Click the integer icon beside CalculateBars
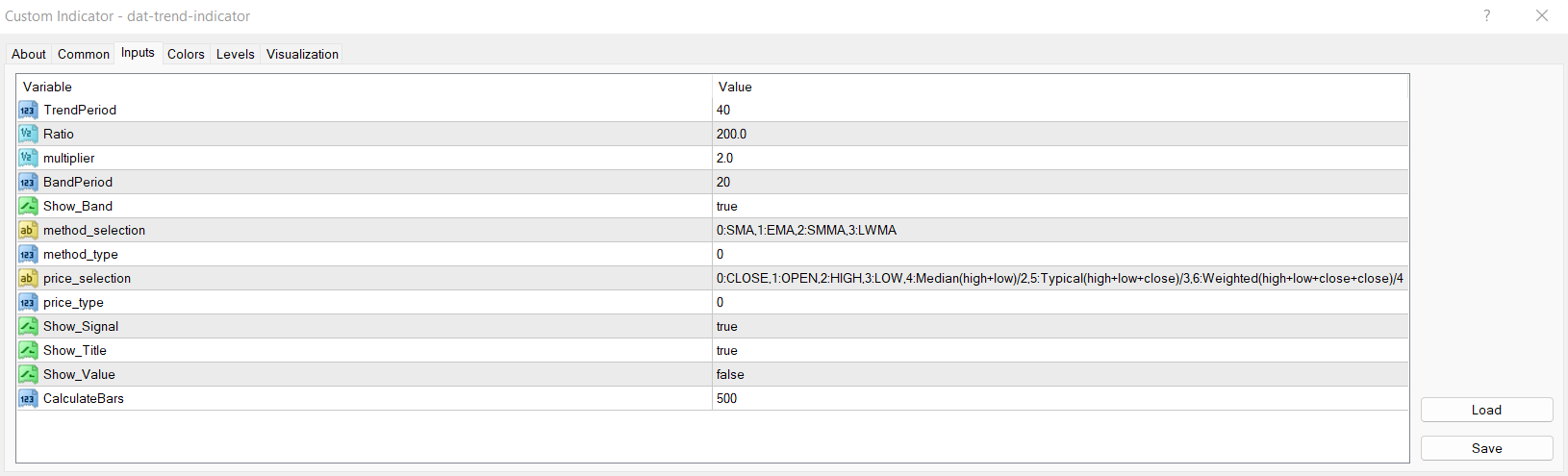1568x476 pixels. coord(28,399)
